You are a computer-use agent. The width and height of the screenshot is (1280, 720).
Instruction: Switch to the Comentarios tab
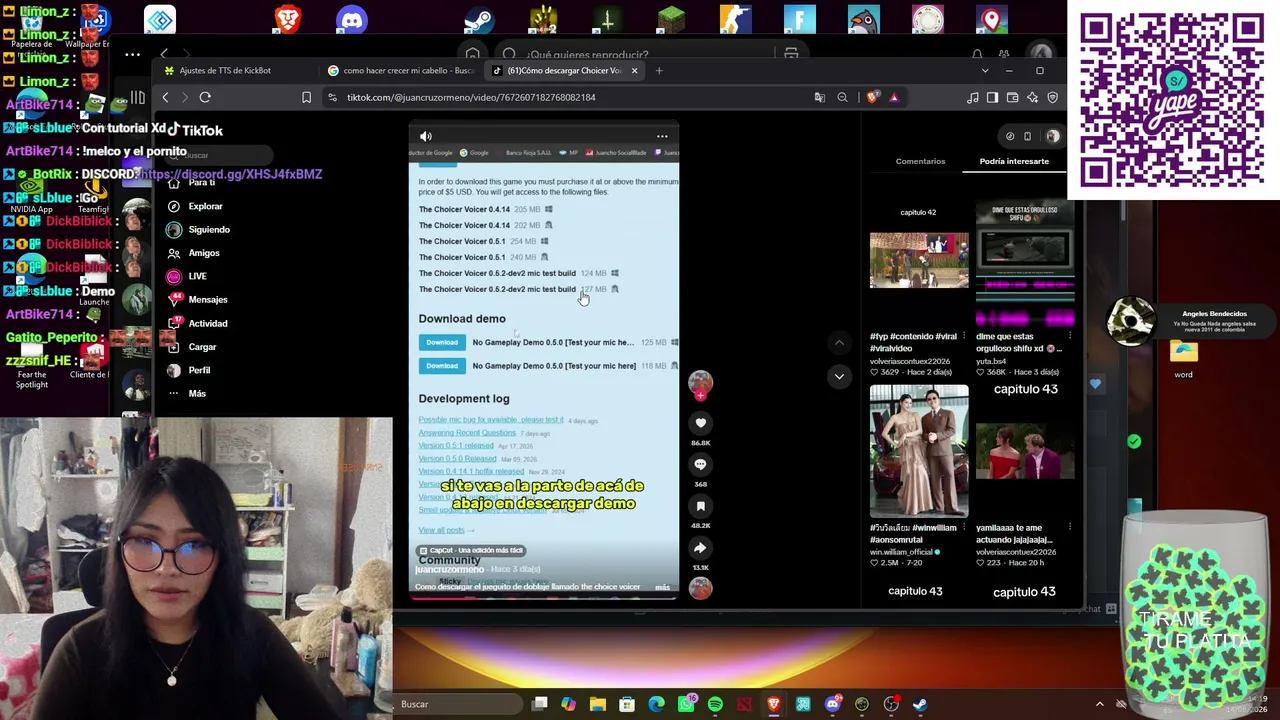pos(920,161)
